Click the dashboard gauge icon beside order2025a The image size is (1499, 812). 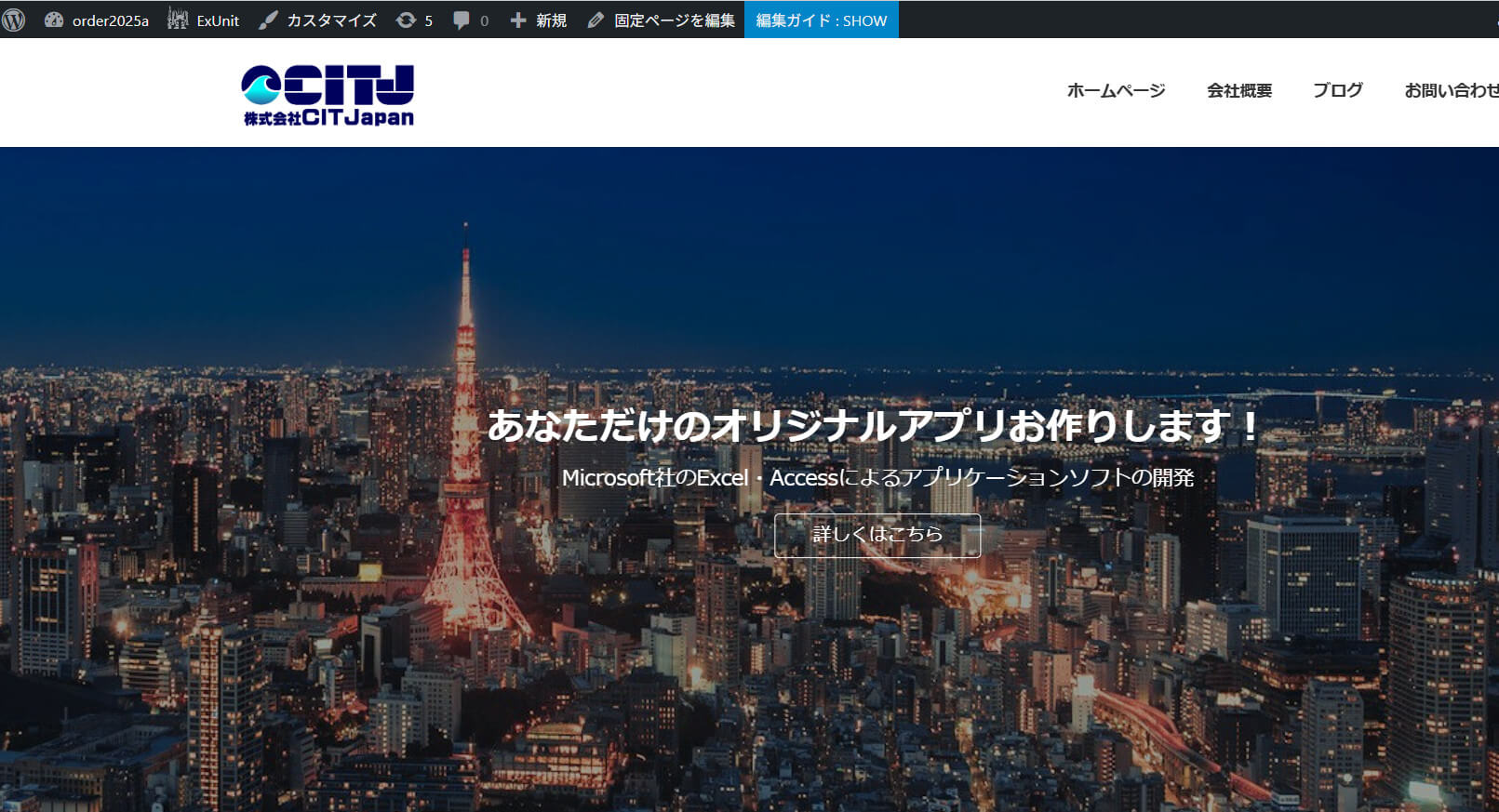coord(54,20)
